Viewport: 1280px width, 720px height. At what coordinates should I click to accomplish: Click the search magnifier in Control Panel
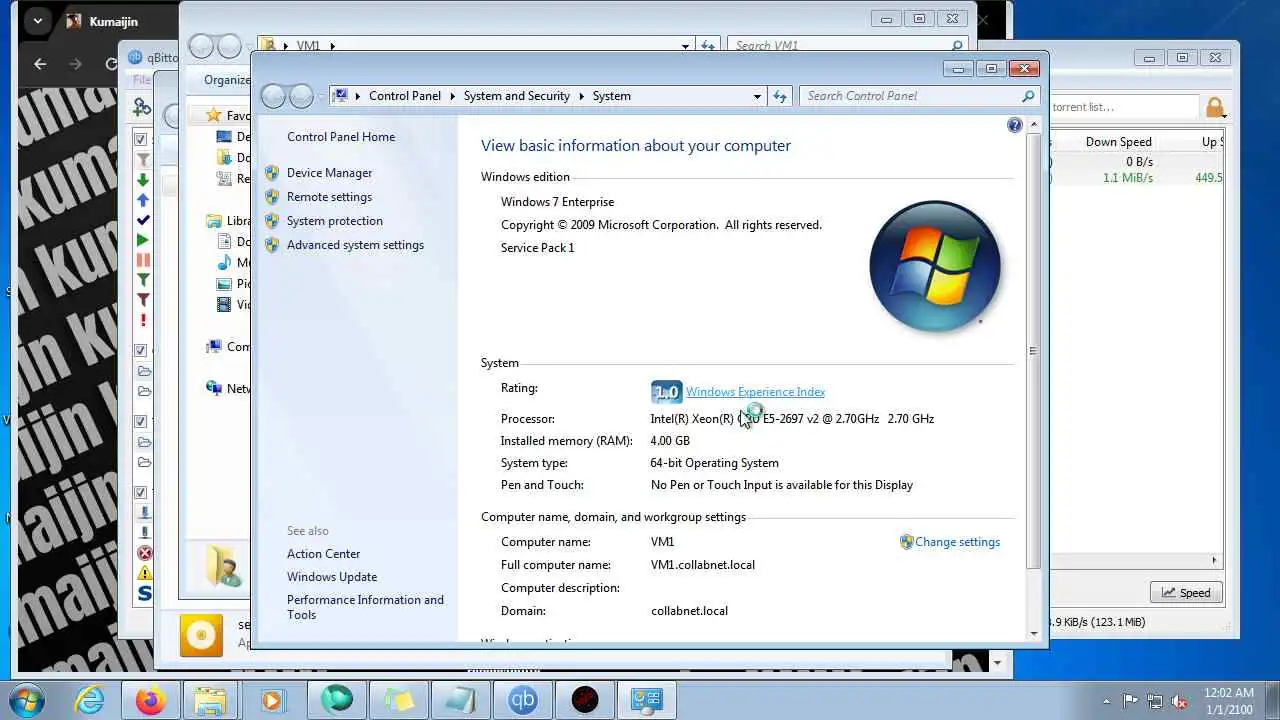click(1028, 96)
